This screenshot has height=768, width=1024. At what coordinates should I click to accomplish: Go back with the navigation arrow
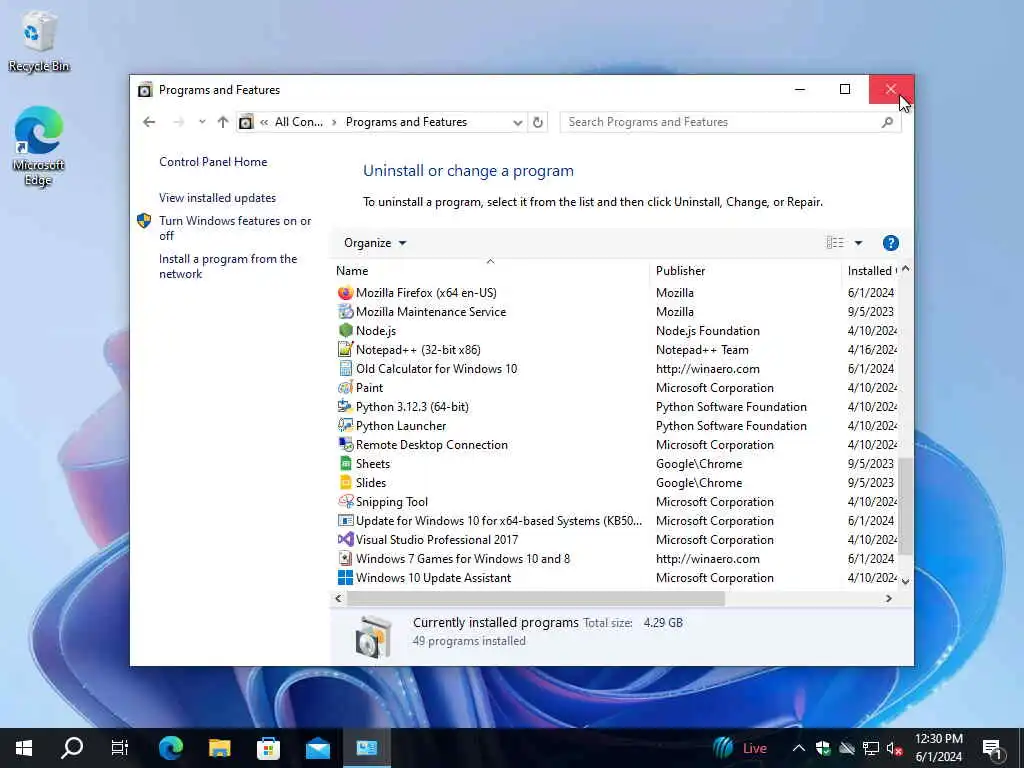pyautogui.click(x=149, y=122)
